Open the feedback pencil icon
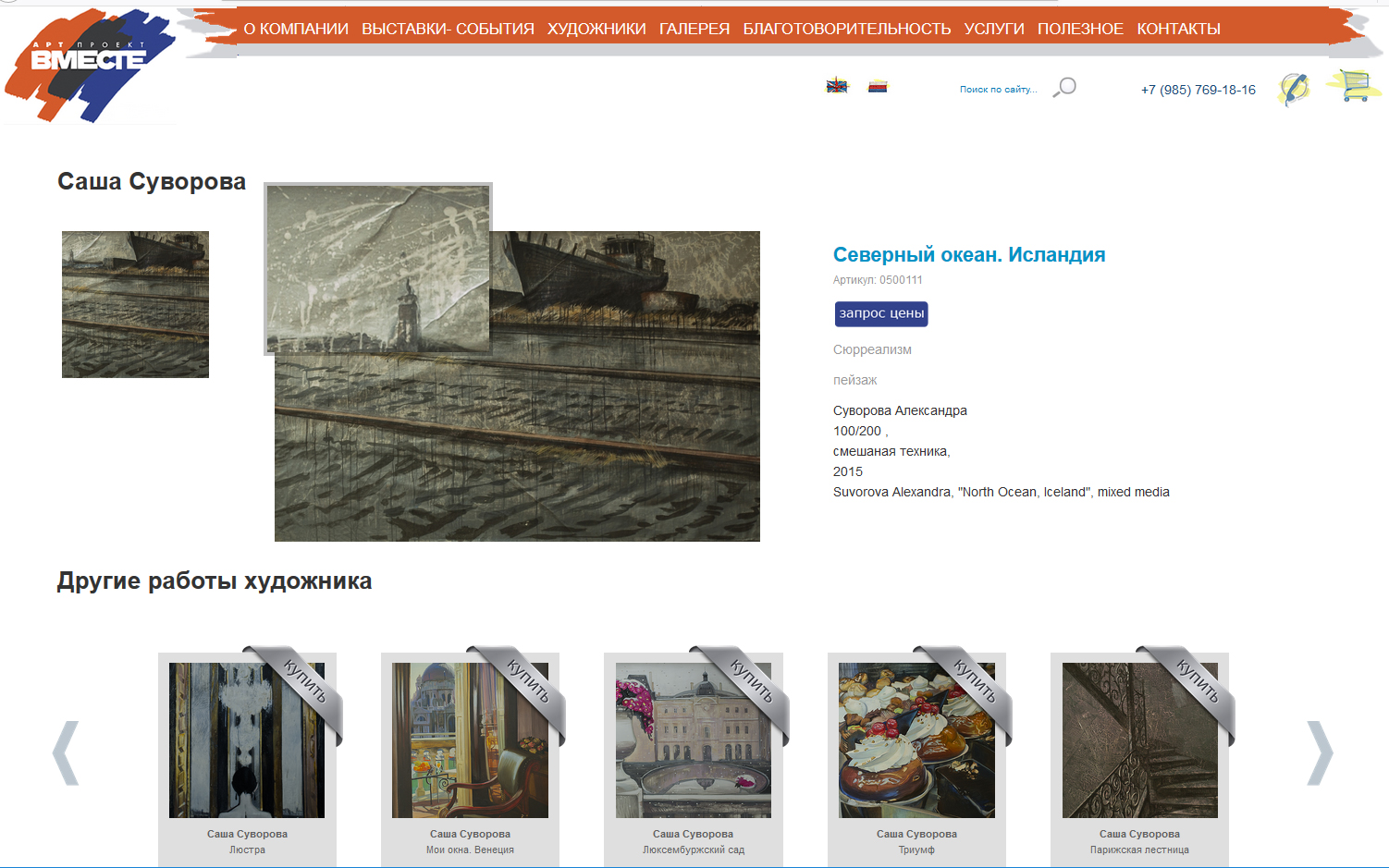 [1294, 89]
